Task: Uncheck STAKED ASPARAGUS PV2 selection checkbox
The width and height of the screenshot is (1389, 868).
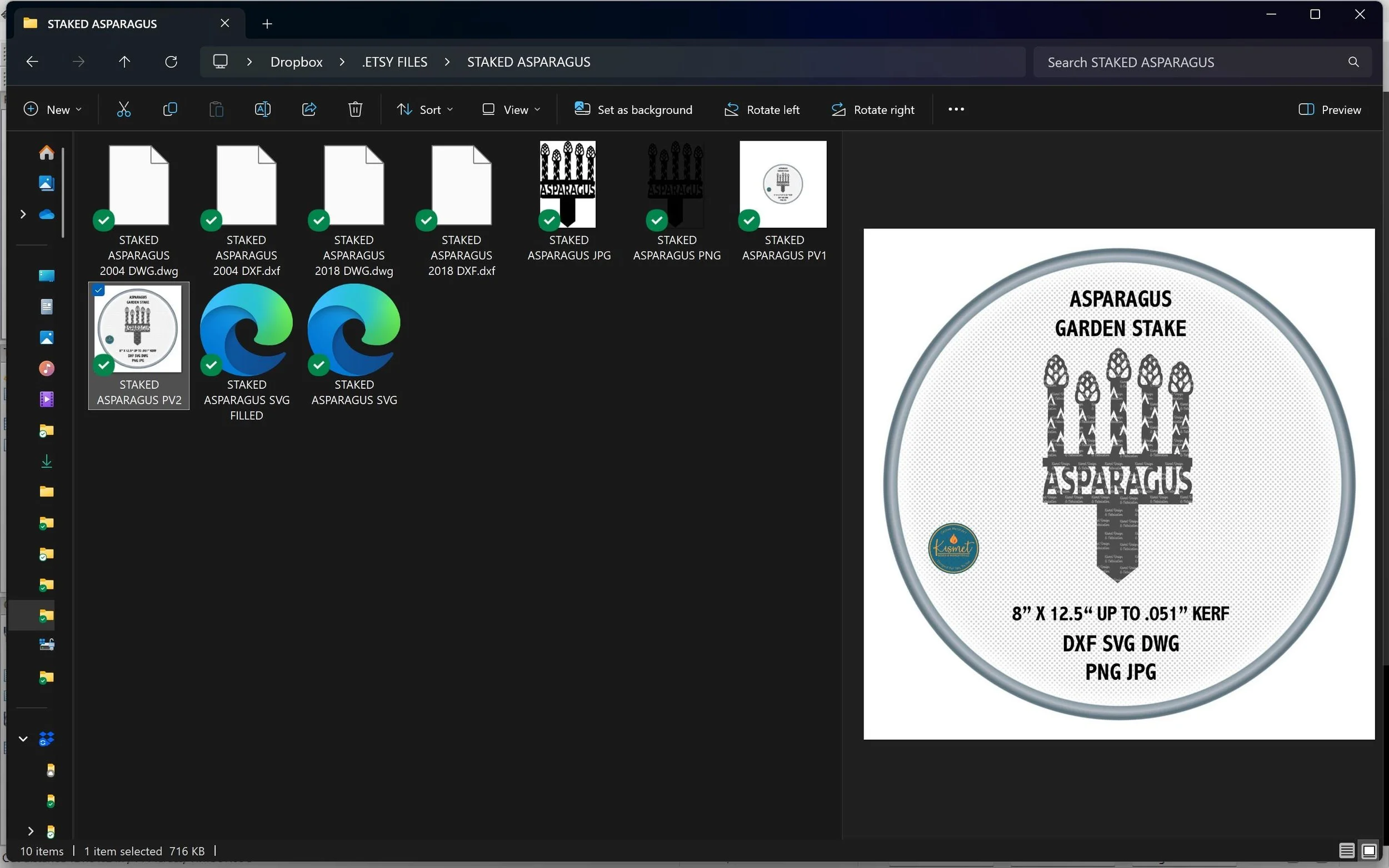Action: pos(99,290)
